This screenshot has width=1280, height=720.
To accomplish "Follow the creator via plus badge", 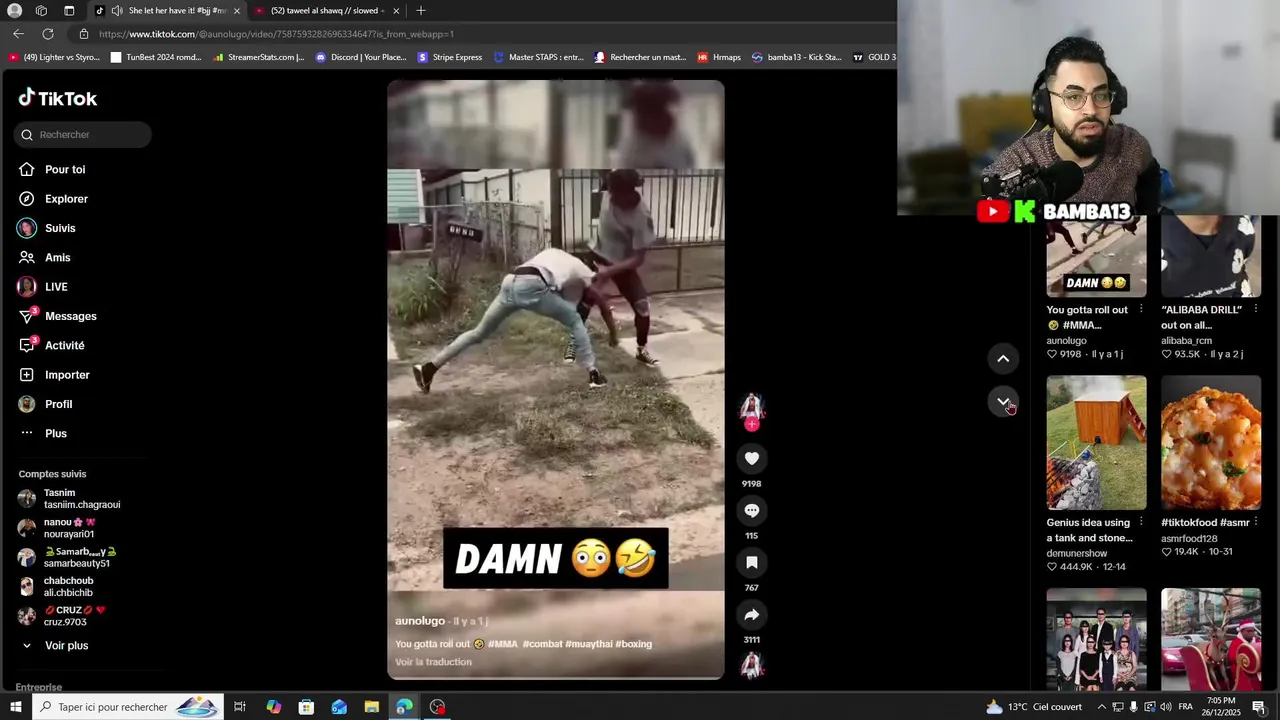I will click(752, 425).
